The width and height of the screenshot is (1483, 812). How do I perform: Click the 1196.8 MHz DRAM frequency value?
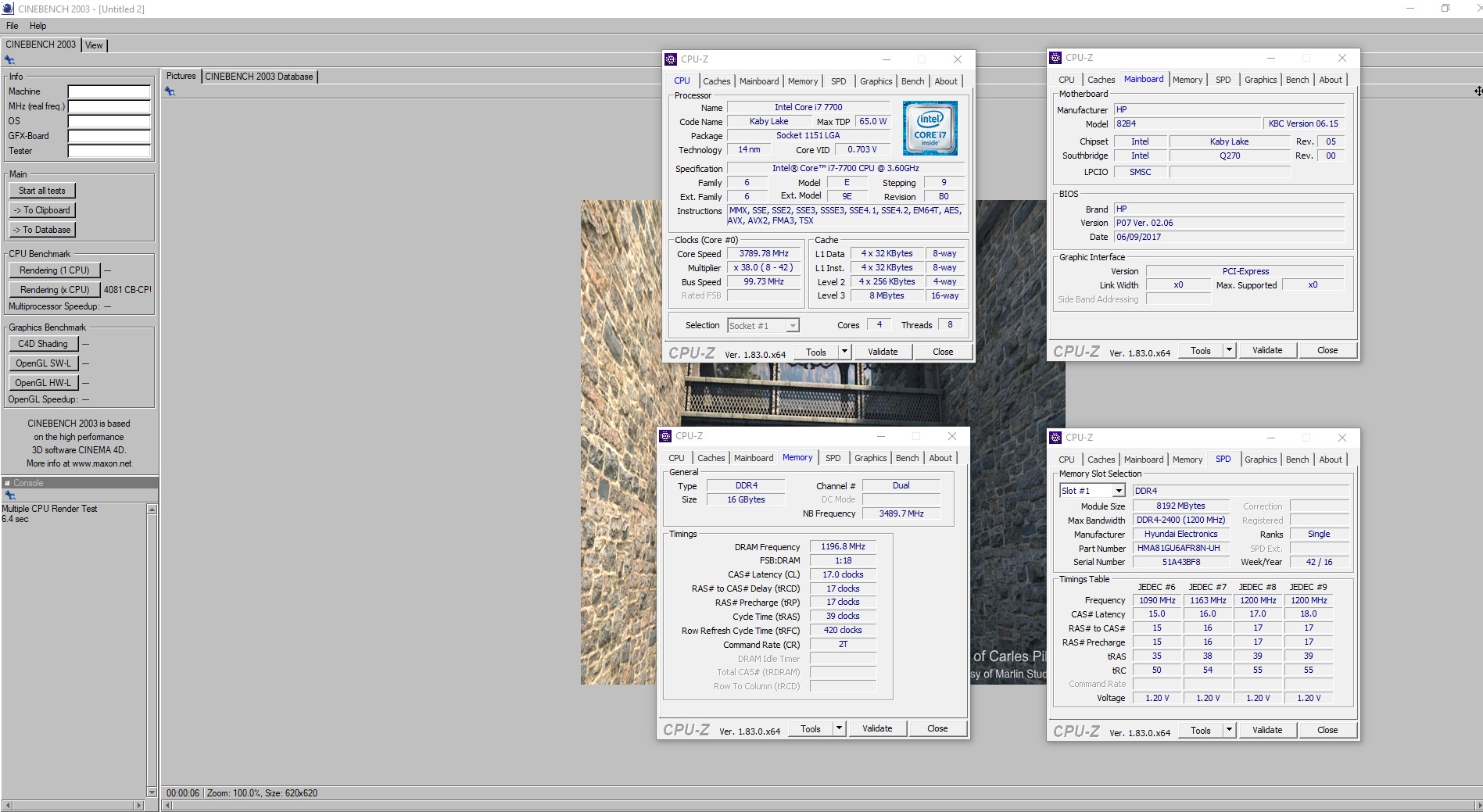pyautogui.click(x=843, y=546)
